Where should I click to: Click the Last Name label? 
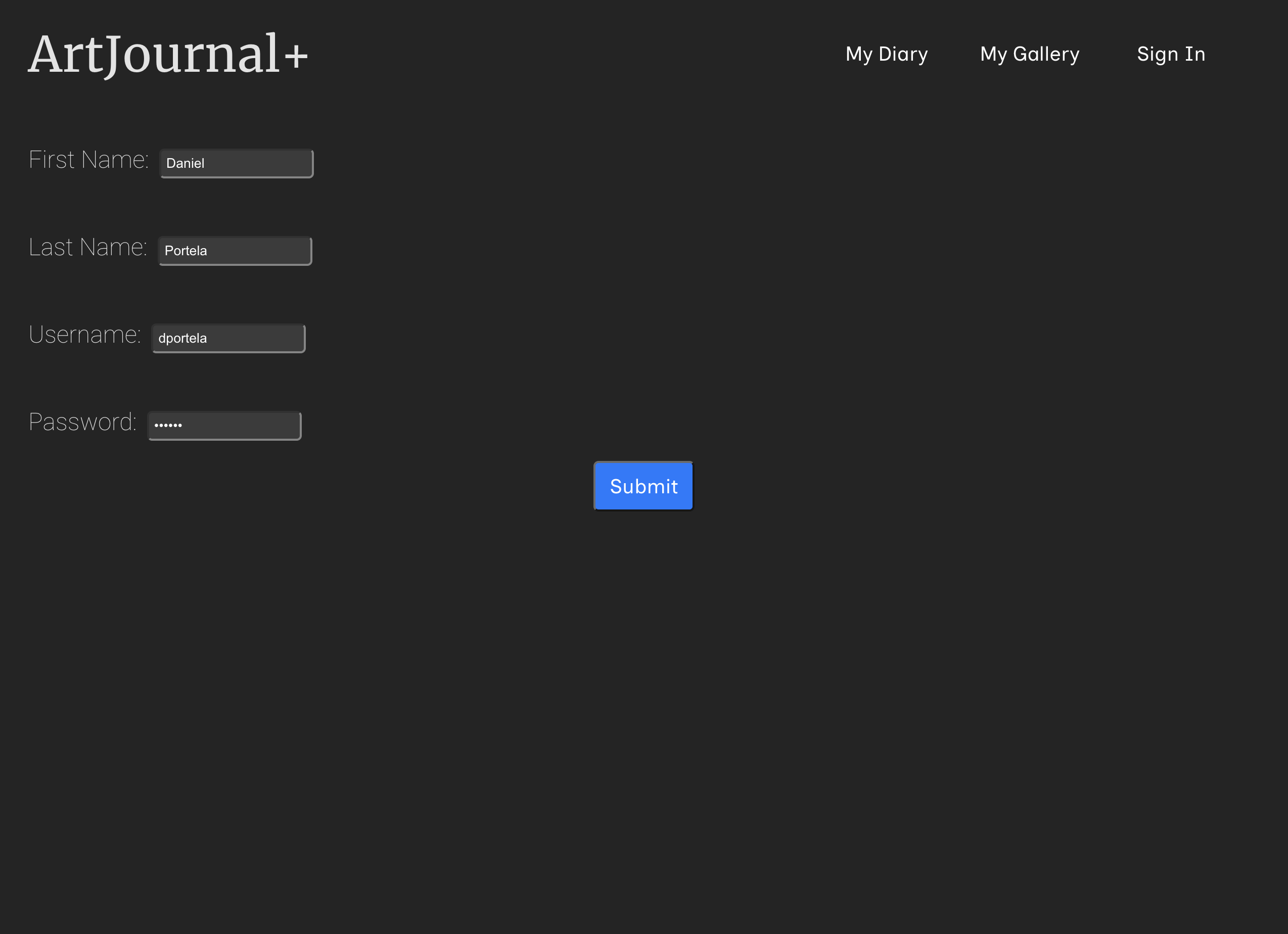(87, 247)
